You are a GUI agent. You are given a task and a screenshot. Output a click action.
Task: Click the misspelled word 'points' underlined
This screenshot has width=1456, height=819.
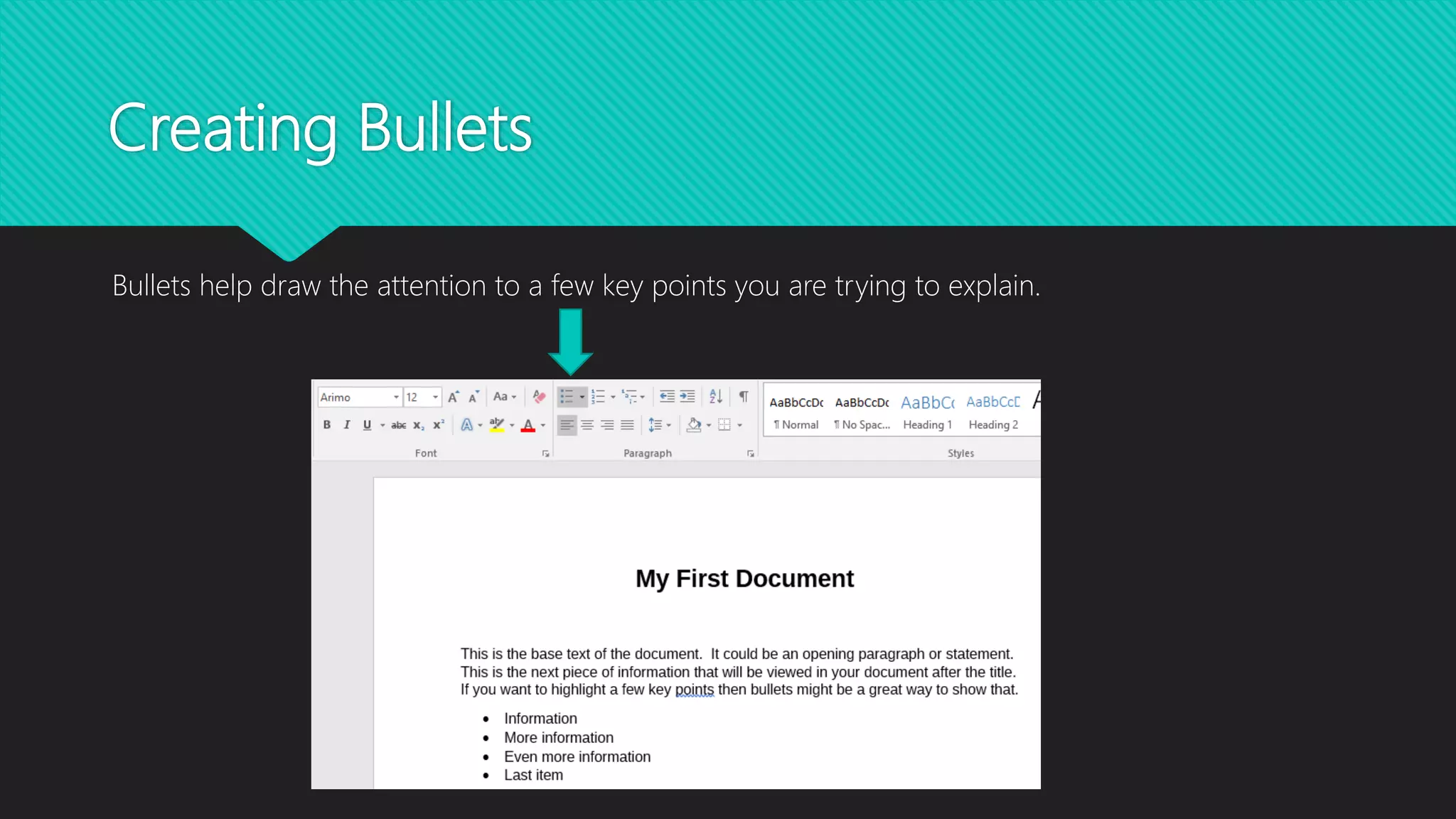[694, 690]
